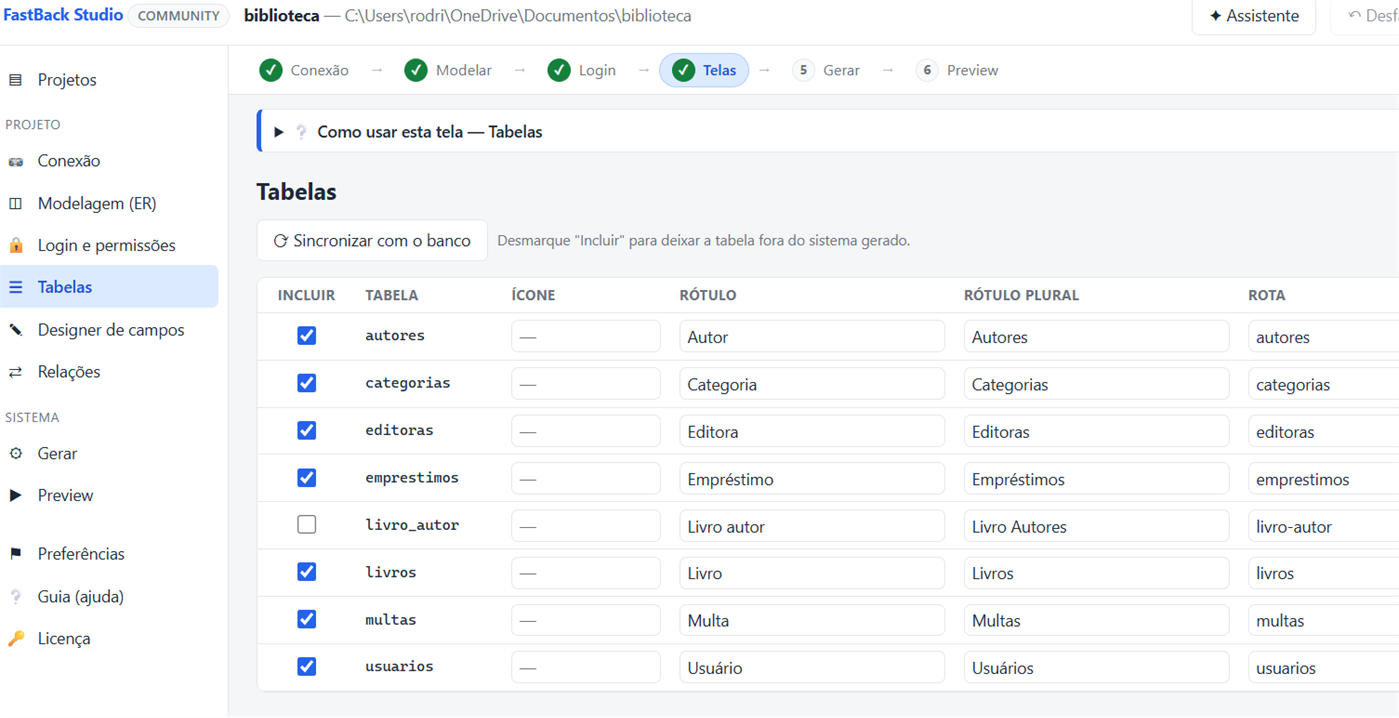Click the gear icon beside Gerar
The width and height of the screenshot is (1399, 718).
tap(15, 454)
